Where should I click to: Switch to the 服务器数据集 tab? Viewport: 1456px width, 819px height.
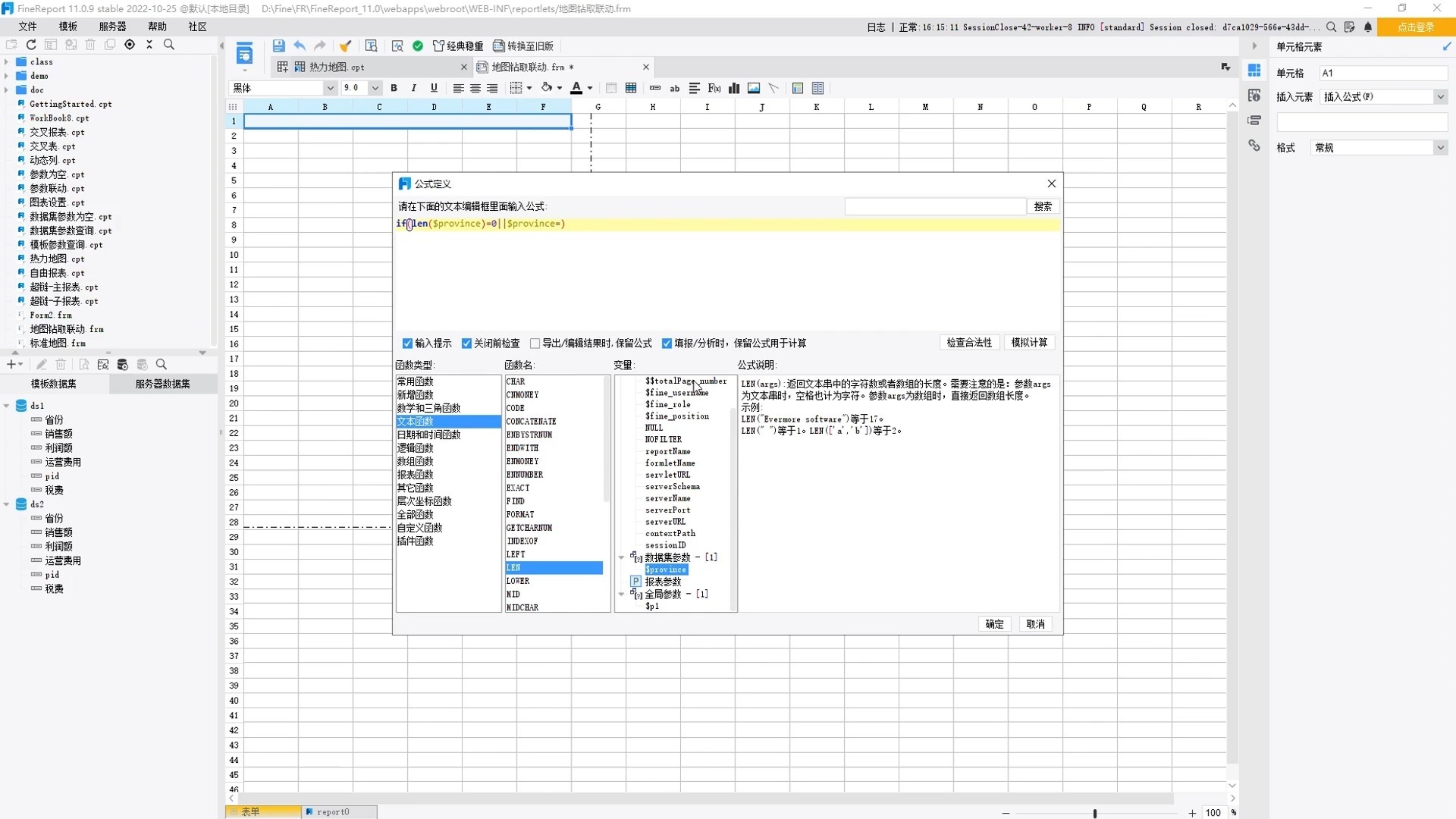tap(163, 384)
